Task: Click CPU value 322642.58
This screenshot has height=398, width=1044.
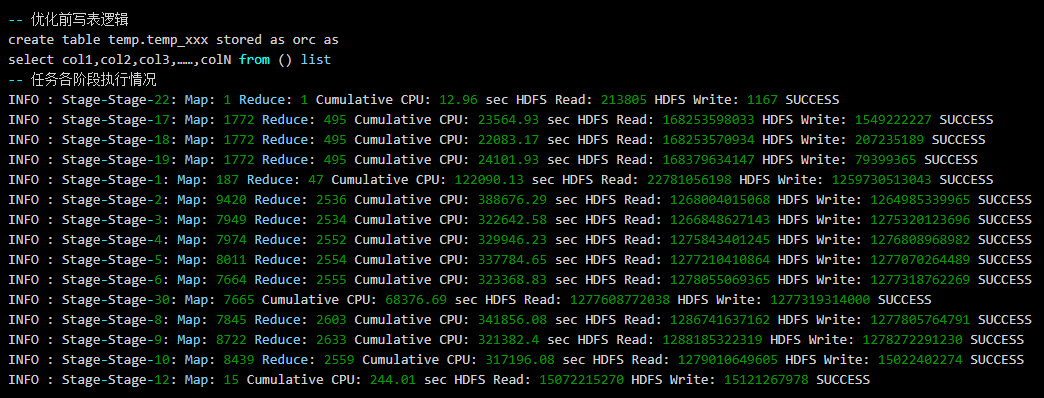Action: 513,220
